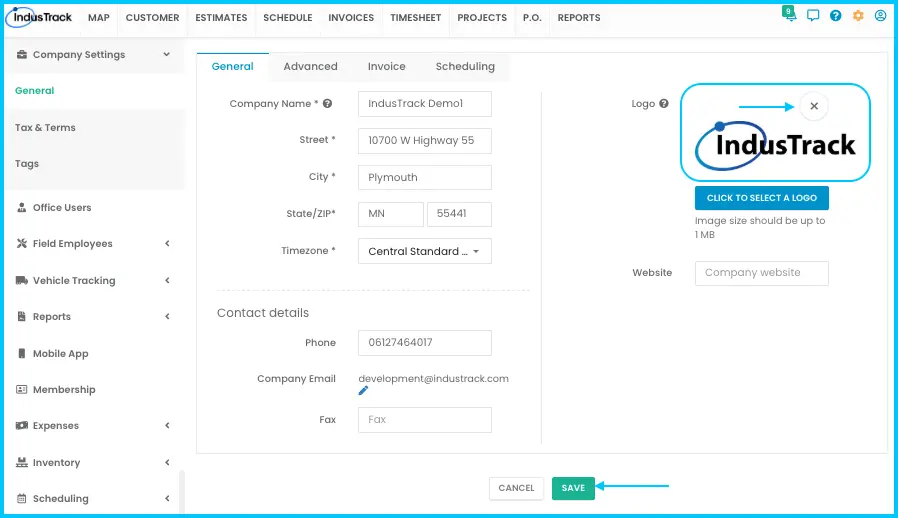This screenshot has width=898, height=518.
Task: Click the Company Name help tooltip icon
Action: coord(327,104)
